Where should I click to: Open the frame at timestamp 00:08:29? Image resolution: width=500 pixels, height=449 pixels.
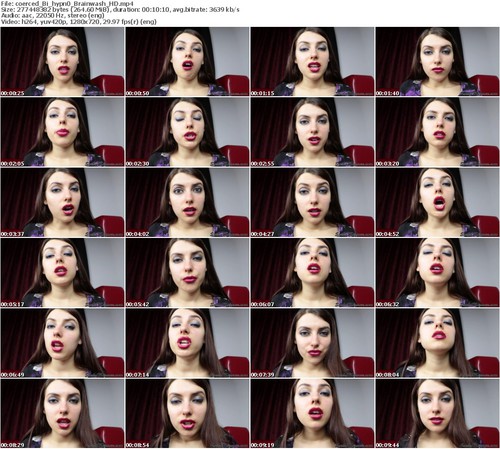62,413
